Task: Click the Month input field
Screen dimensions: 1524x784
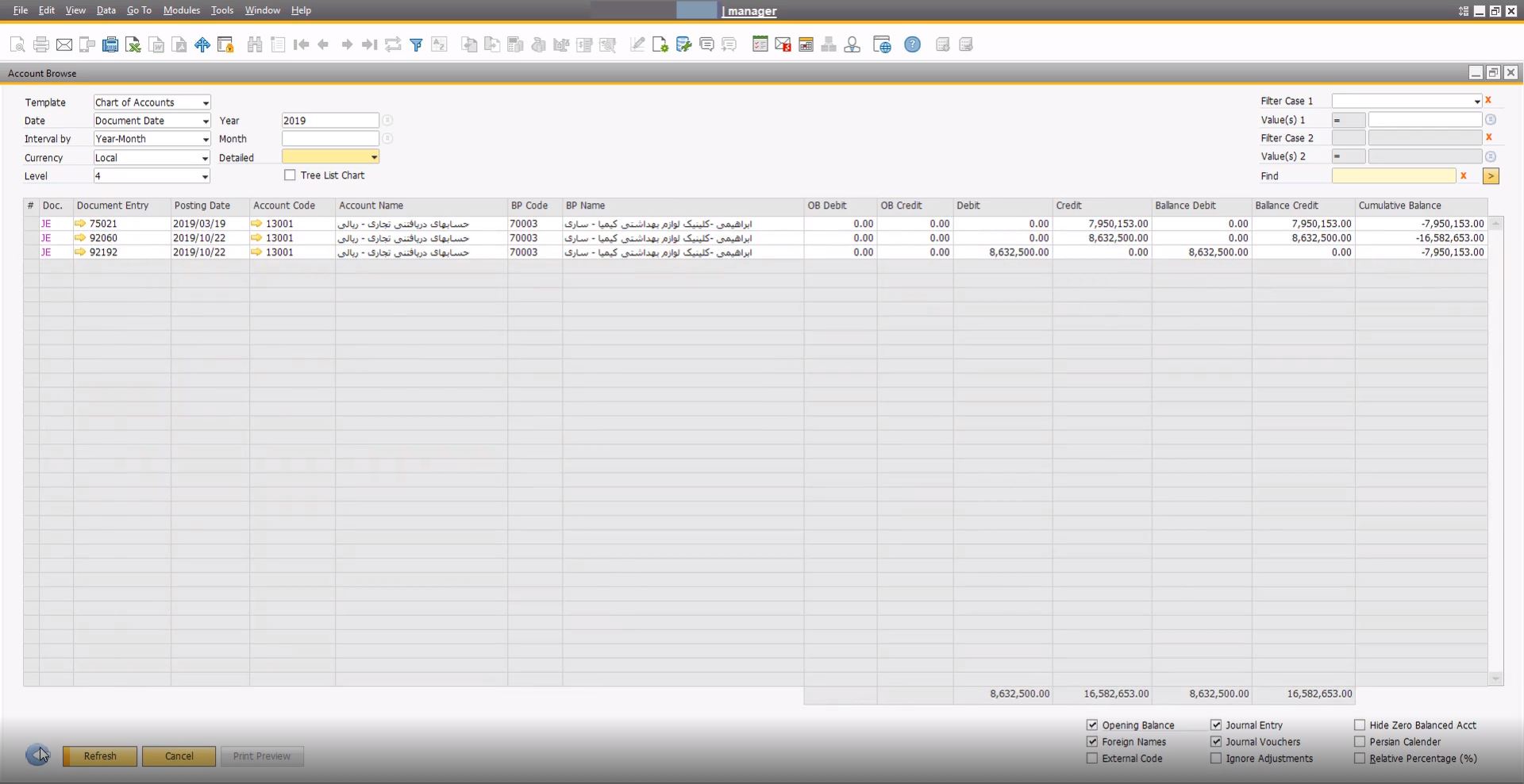Action: [x=330, y=139]
